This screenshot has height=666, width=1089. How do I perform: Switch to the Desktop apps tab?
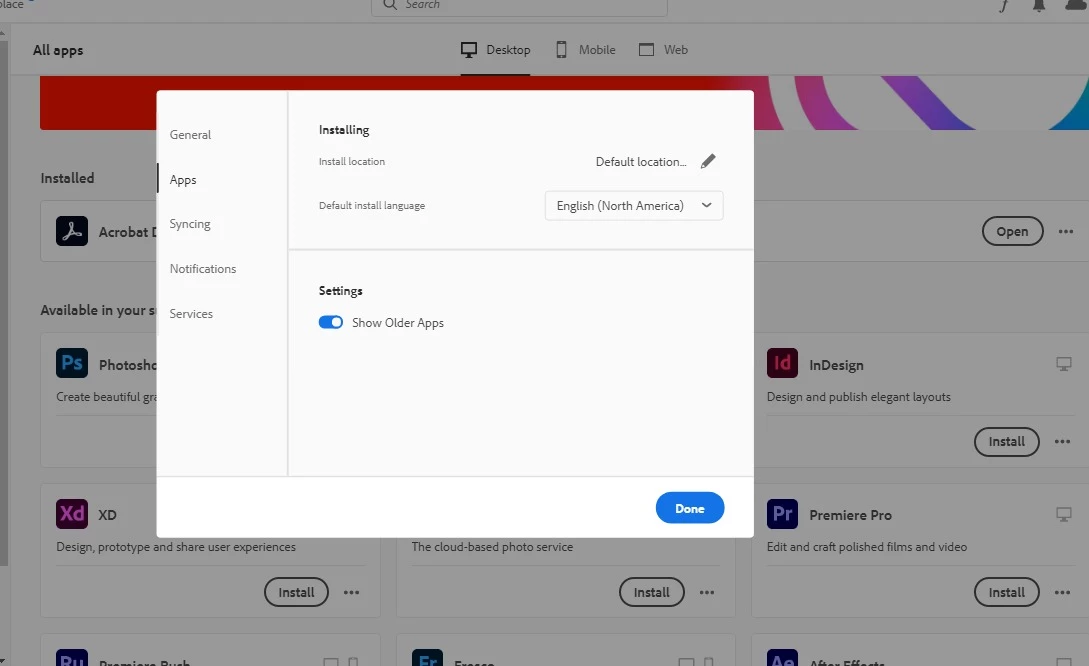point(495,50)
